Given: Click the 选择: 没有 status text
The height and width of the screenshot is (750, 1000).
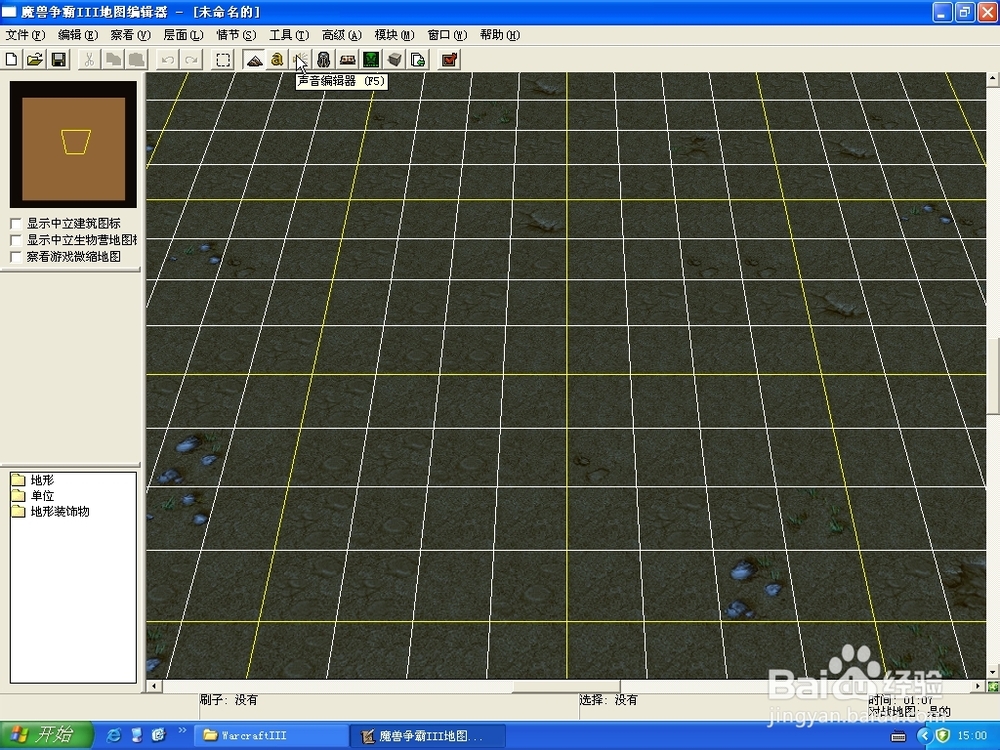Looking at the screenshot, I should 608,700.
